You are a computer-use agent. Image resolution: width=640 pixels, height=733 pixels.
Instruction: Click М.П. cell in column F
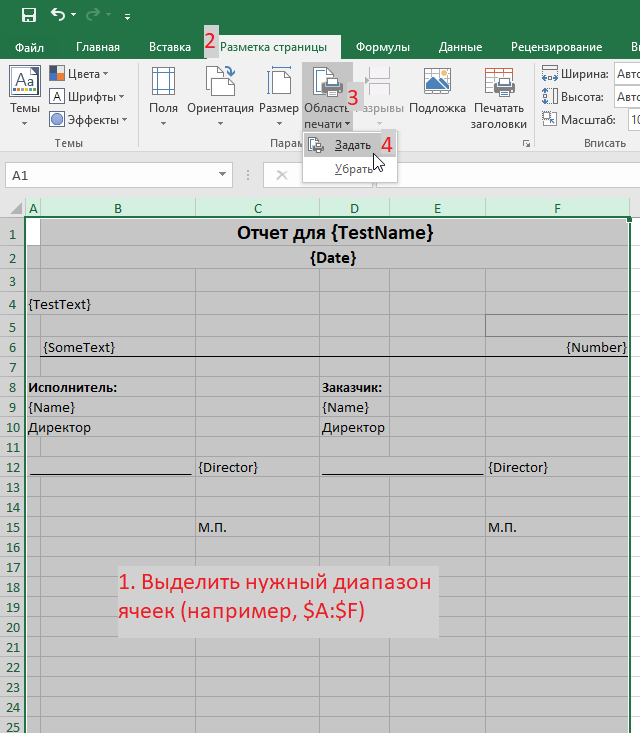pyautogui.click(x=557, y=527)
